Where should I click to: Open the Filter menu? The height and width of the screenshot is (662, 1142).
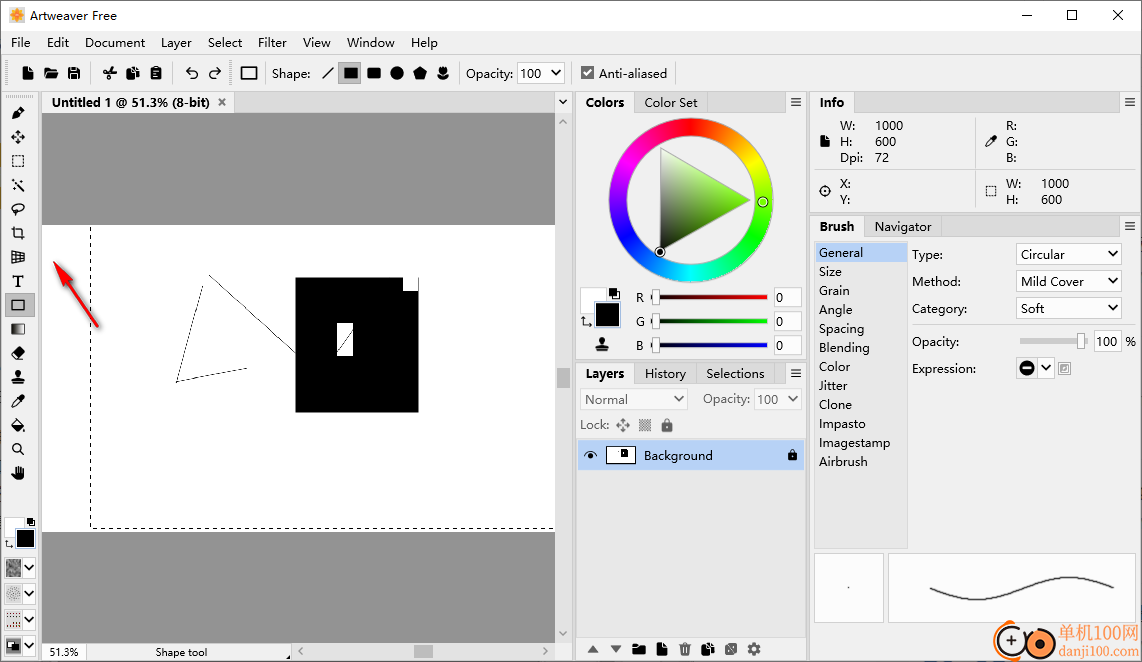point(272,42)
